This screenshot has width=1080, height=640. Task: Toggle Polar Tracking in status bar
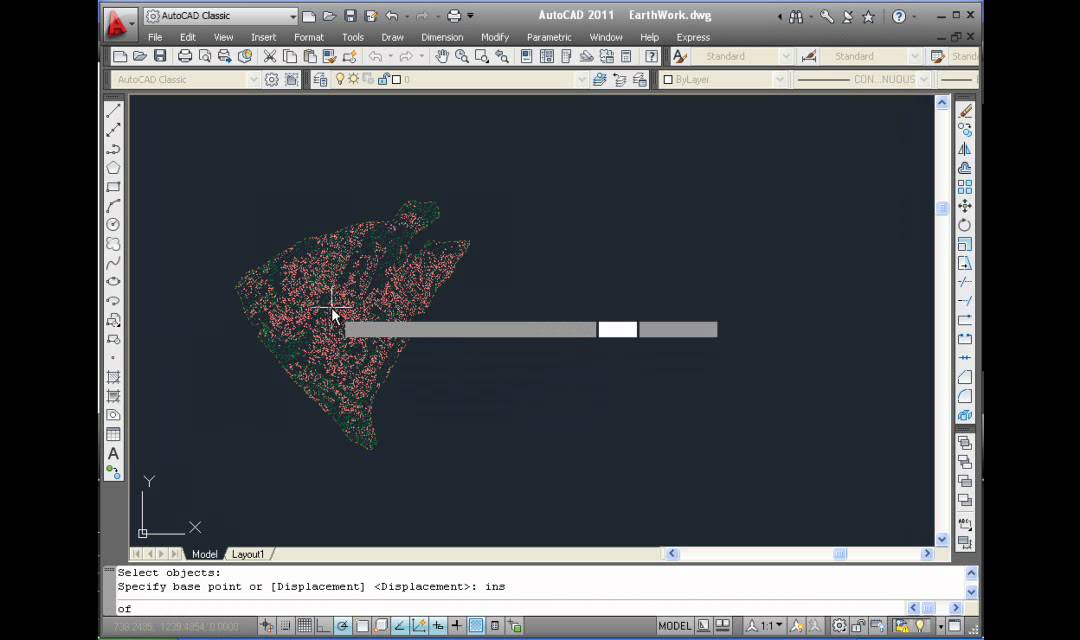click(342, 626)
